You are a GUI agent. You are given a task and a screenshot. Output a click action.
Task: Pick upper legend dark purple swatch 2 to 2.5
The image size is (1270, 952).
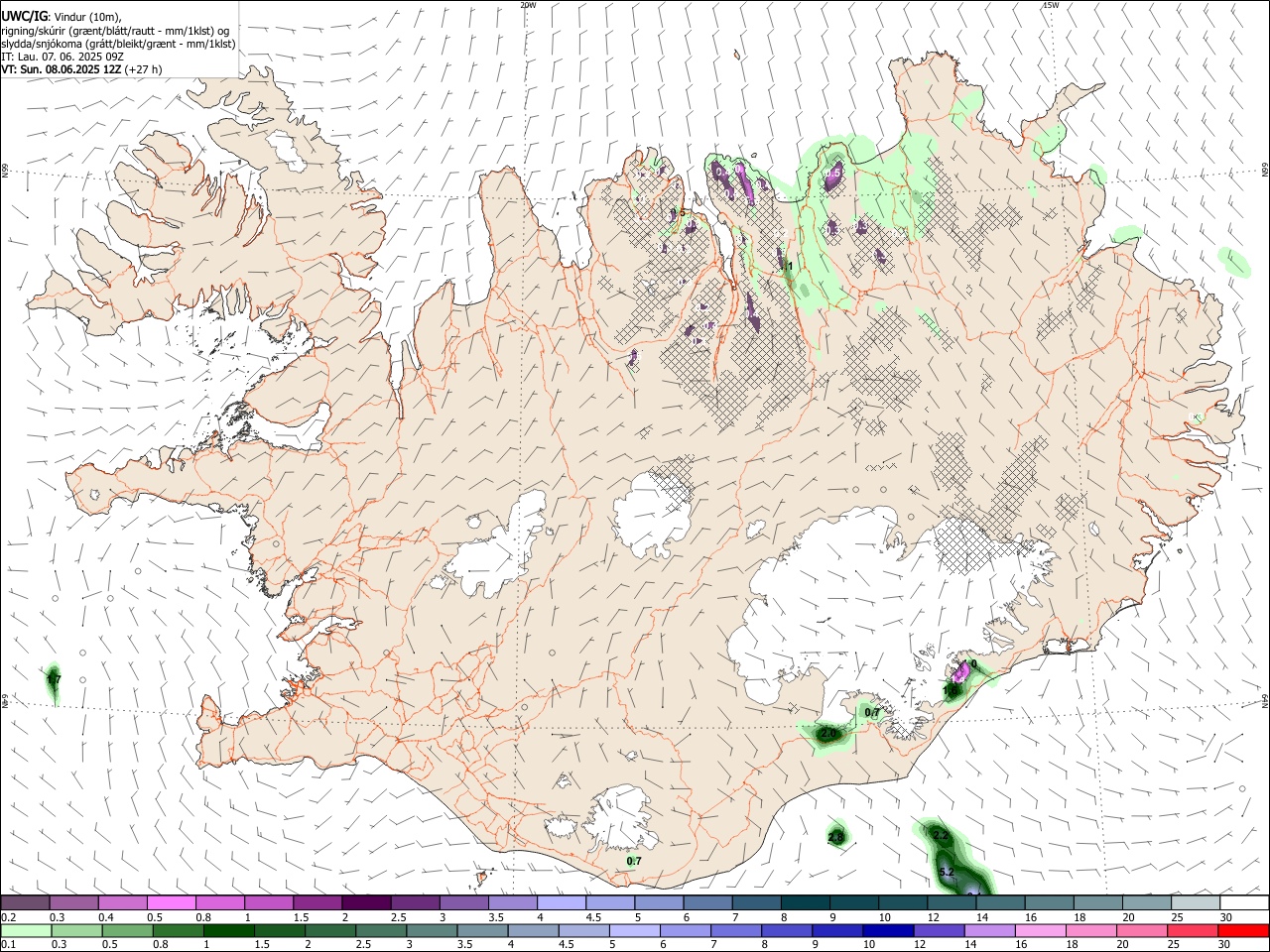coord(365,903)
